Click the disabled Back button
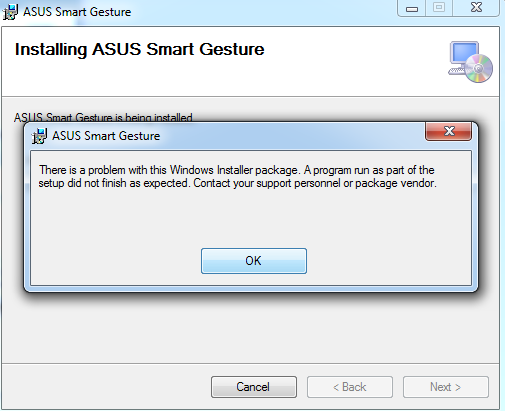Image resolution: width=505 pixels, height=411 pixels. pos(350,387)
